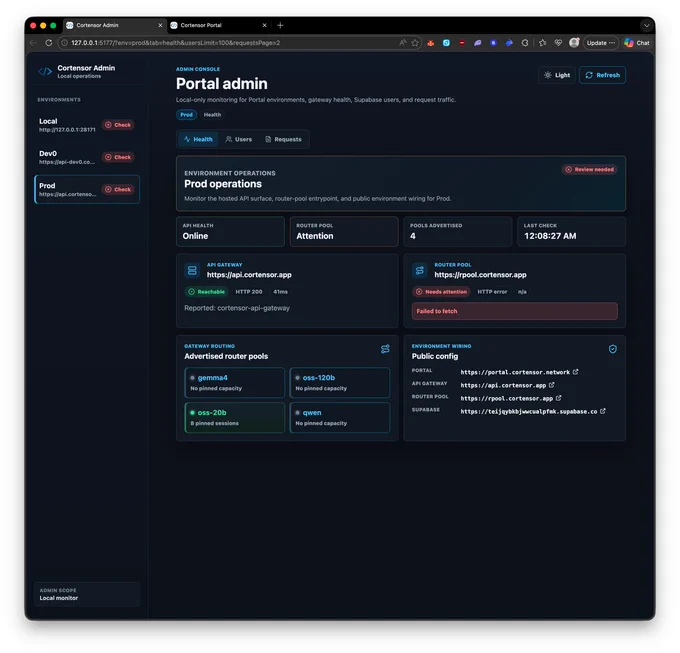Click the read aloud icon in address bar

click(402, 42)
